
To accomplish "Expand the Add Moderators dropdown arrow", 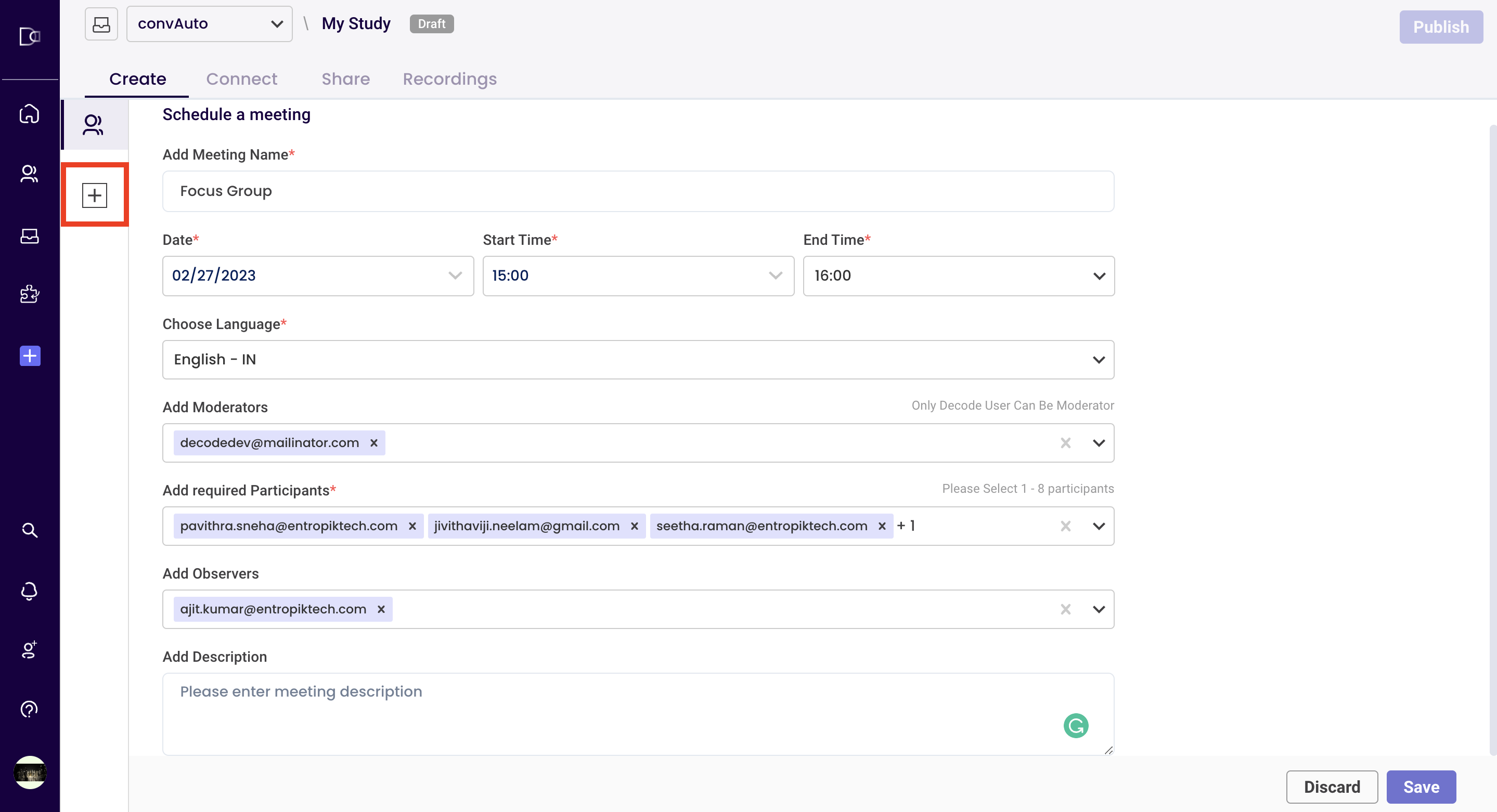I will [x=1099, y=442].
